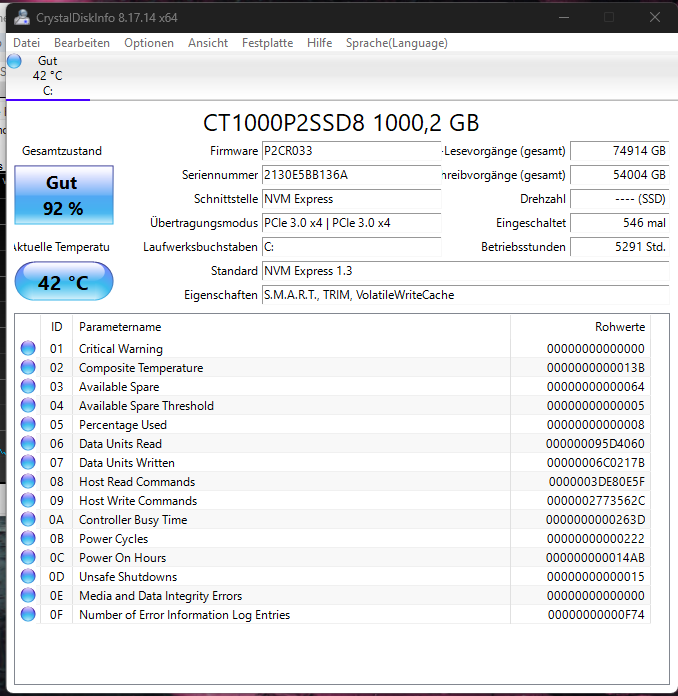678x696 pixels.
Task: Click the status icon for Host Read Commands
Action: 28,482
